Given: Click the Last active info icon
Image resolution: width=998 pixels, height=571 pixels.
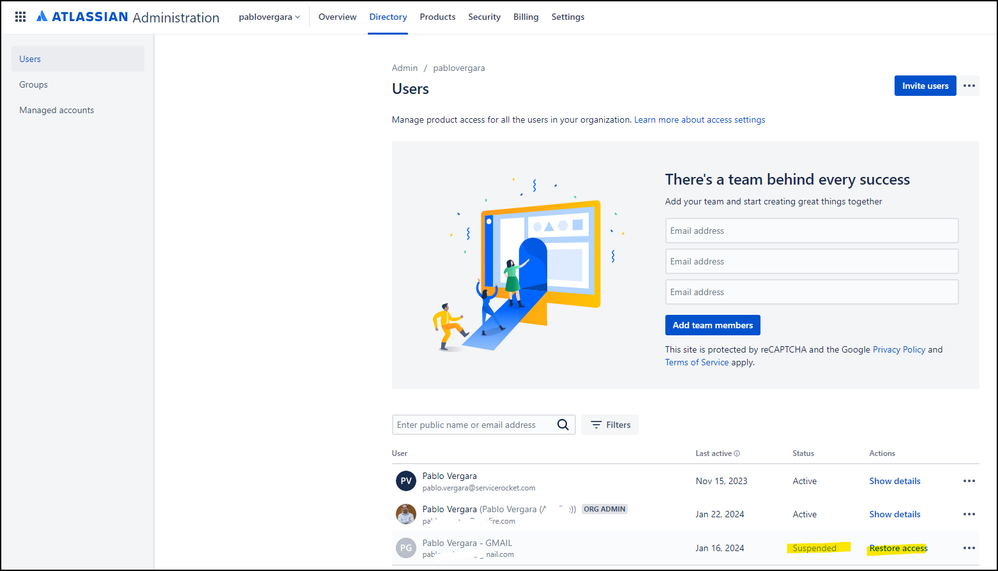Looking at the screenshot, I should 737,453.
